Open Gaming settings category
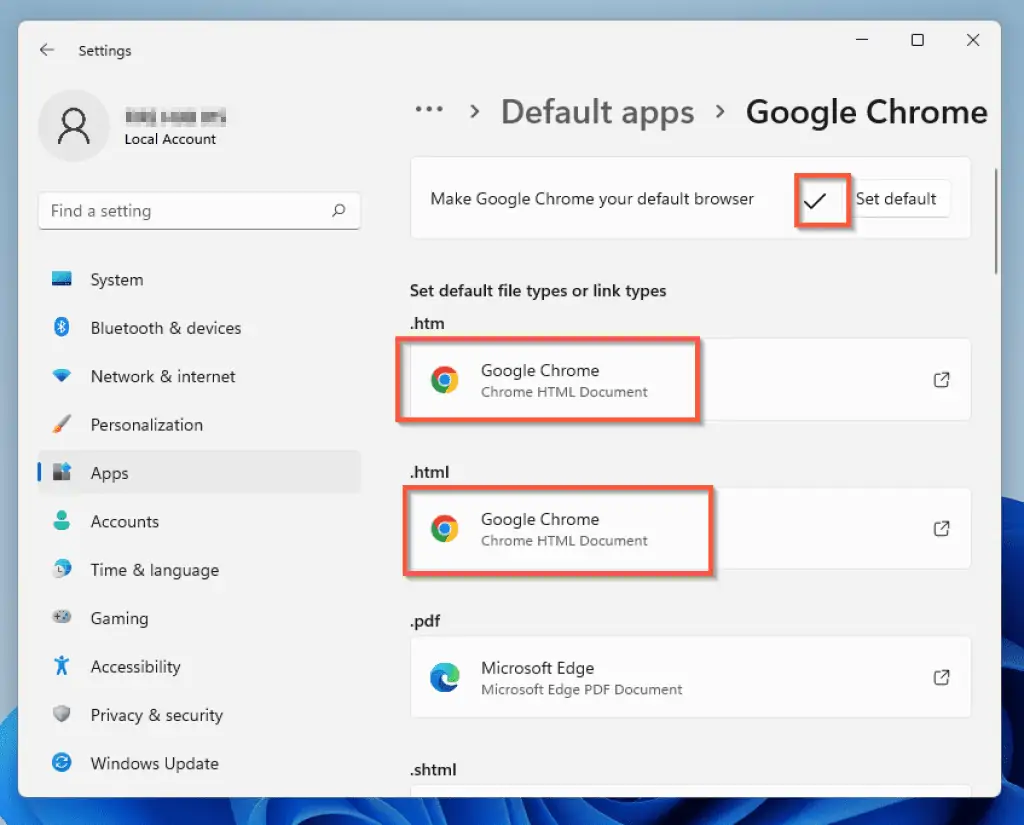1024x825 pixels. [200, 618]
